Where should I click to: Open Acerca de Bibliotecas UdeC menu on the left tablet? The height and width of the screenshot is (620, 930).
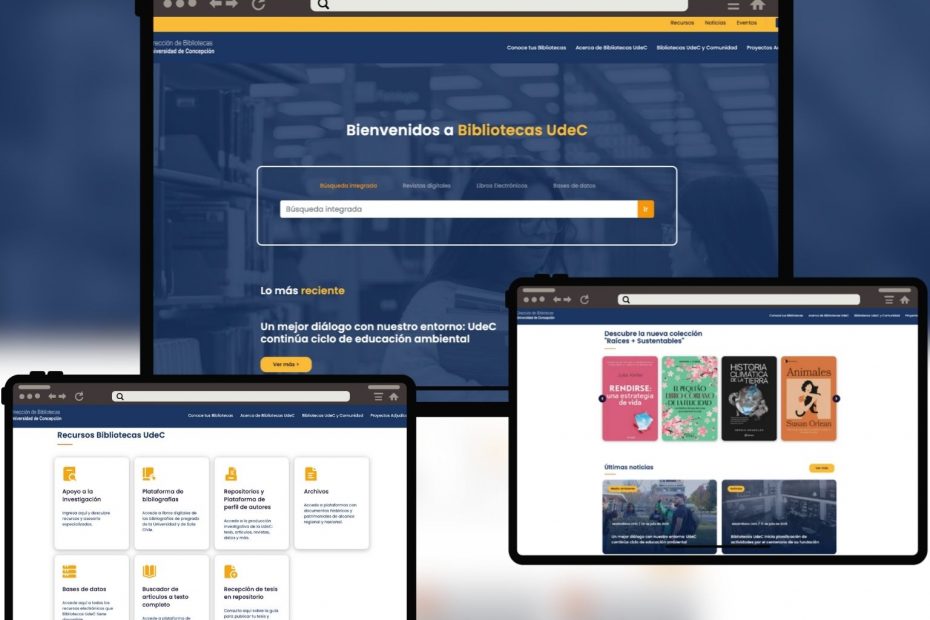coord(267,415)
